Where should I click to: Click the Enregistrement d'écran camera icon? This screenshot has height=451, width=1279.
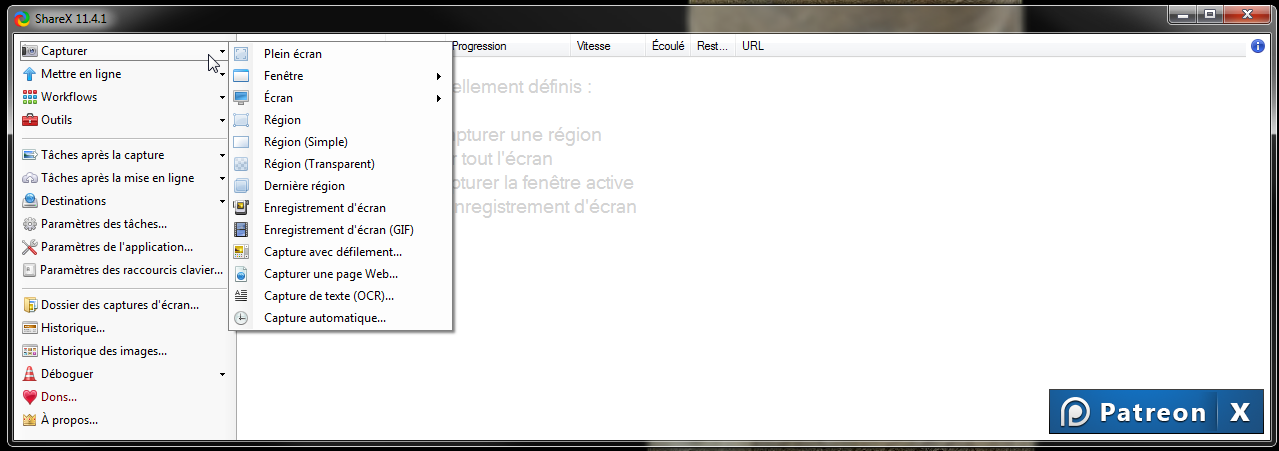tap(241, 208)
